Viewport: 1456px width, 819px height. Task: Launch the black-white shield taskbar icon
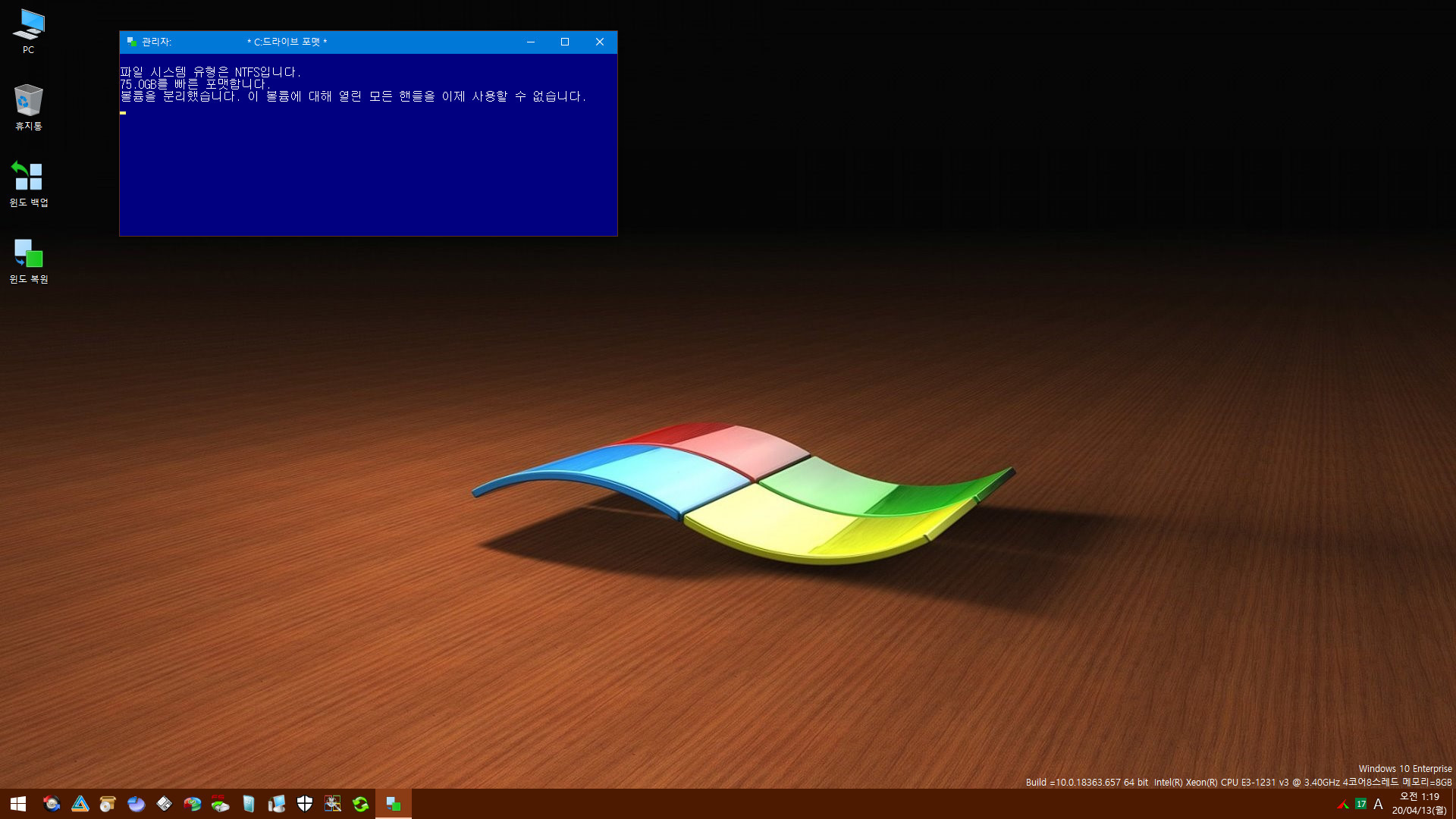pos(305,804)
